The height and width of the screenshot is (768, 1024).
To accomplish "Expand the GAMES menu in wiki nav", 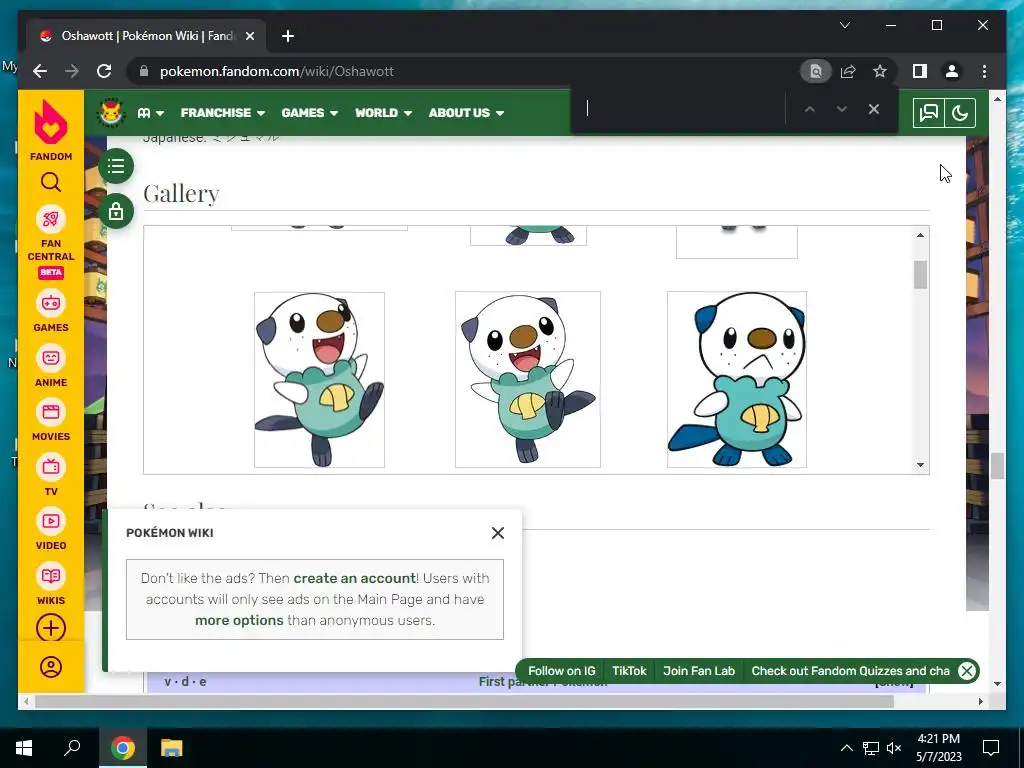I will pyautogui.click(x=310, y=113).
